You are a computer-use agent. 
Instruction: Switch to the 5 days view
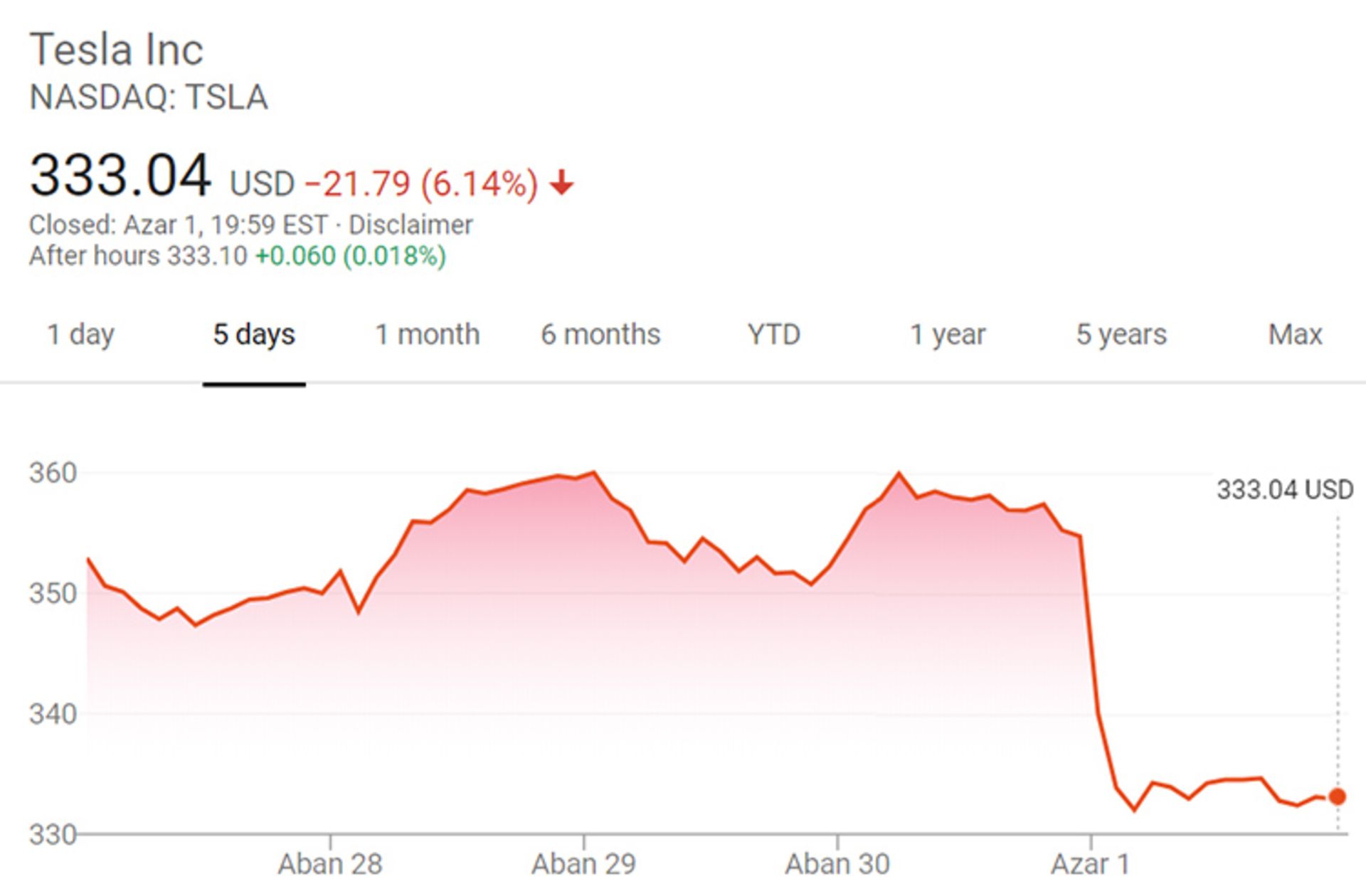pyautogui.click(x=254, y=334)
